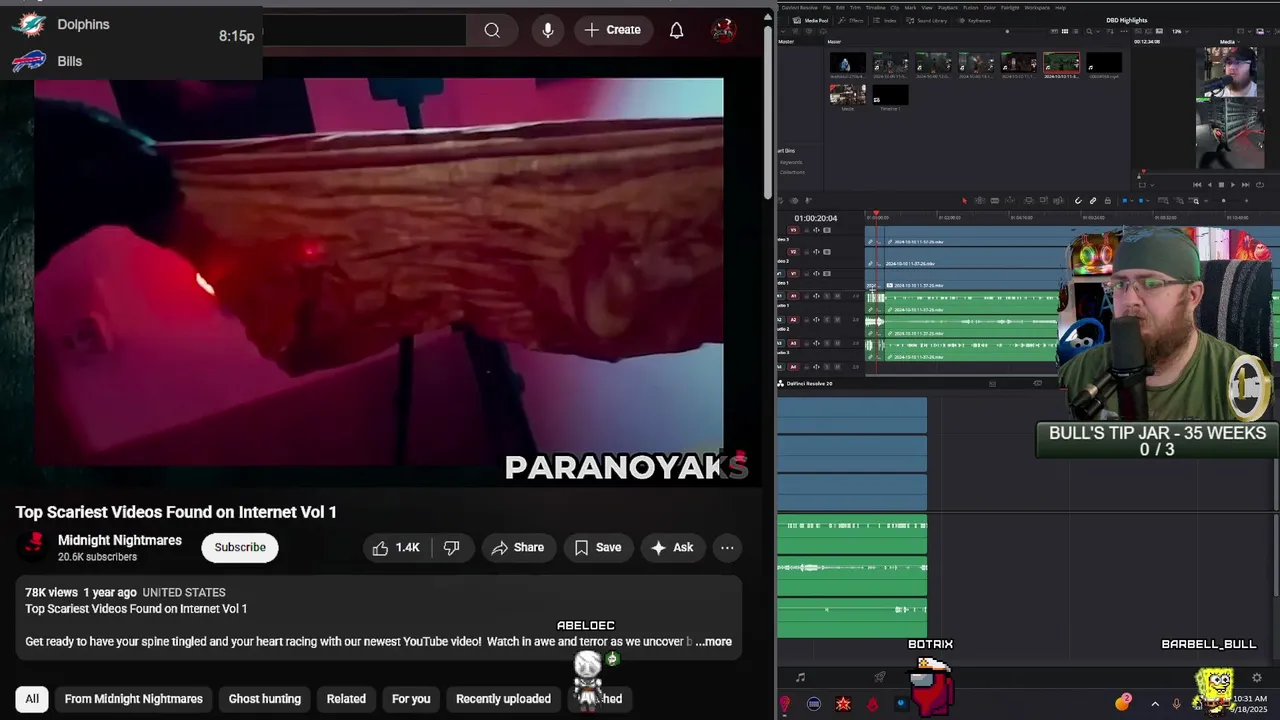Click the timeline zoom slider in Resolve
1280x720 pixels.
[x=1224, y=200]
